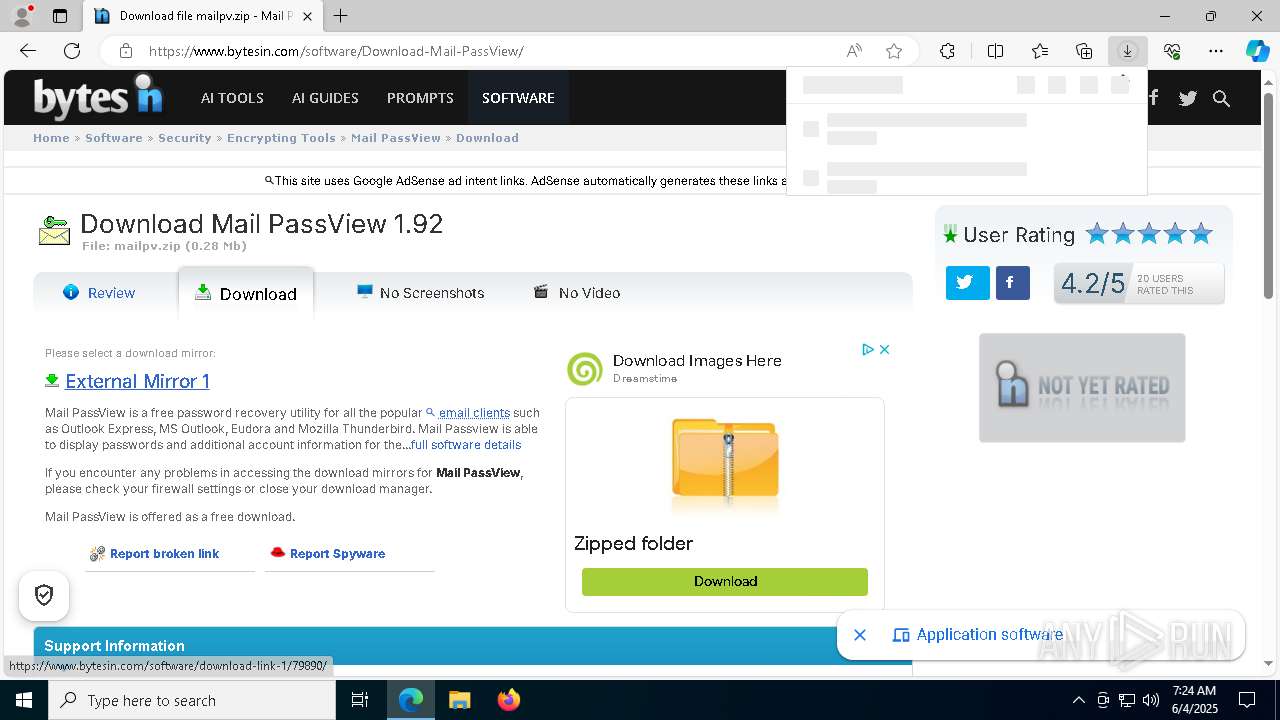1280x720 pixels.
Task: Click the privacy shield floating icon
Action: [44, 596]
